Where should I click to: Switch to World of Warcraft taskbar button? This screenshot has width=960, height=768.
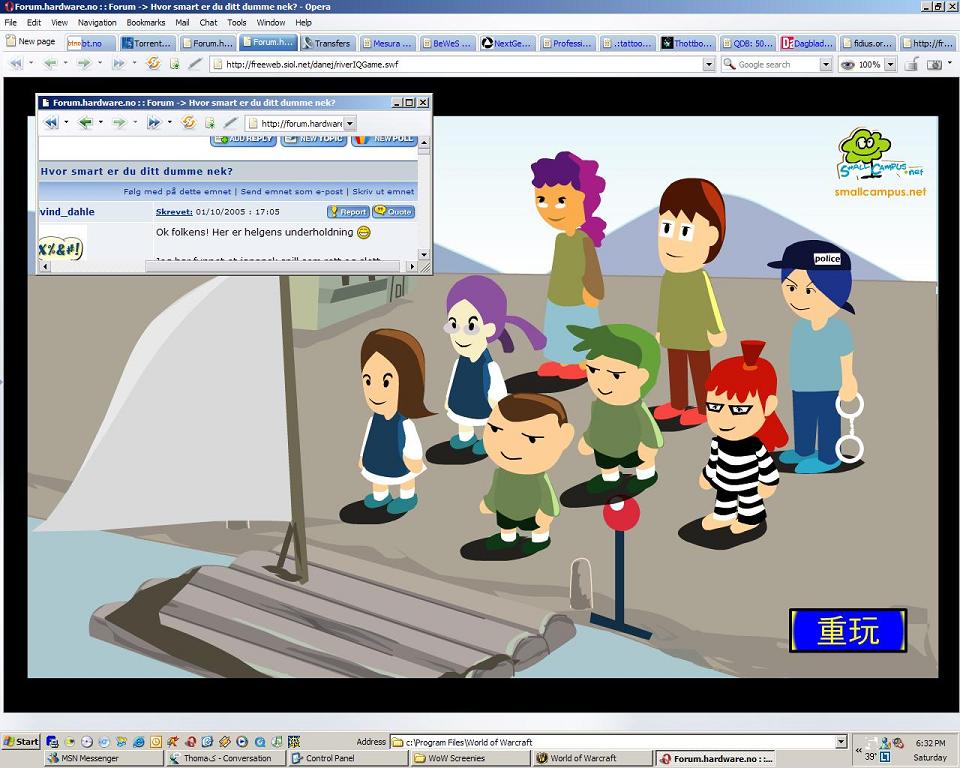[x=591, y=758]
